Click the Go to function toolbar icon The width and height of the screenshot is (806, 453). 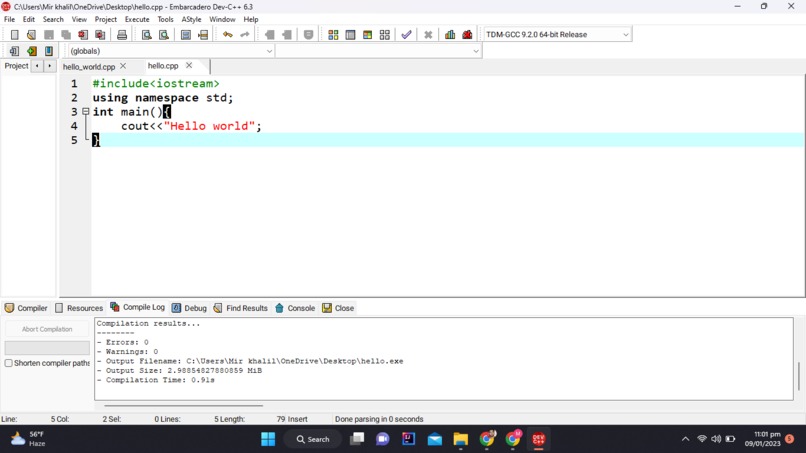point(186,34)
